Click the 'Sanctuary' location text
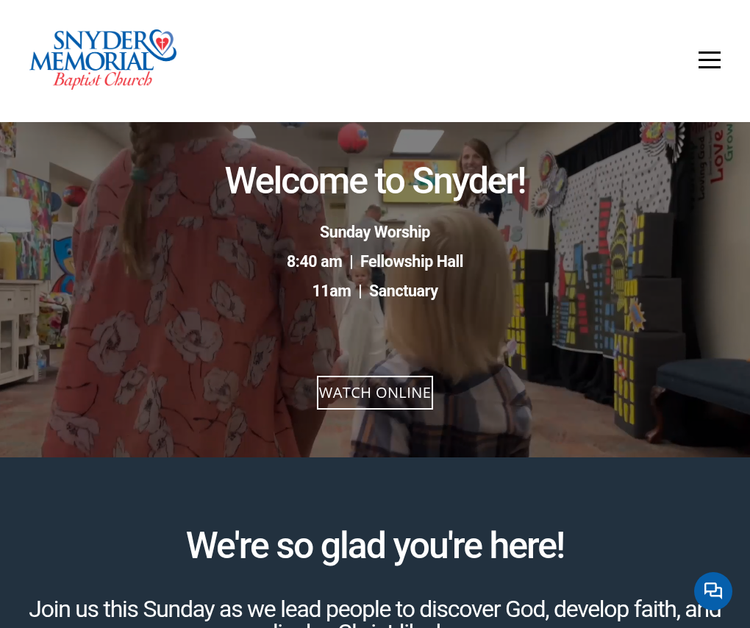Viewport: 750px width, 628px height. pos(404,291)
